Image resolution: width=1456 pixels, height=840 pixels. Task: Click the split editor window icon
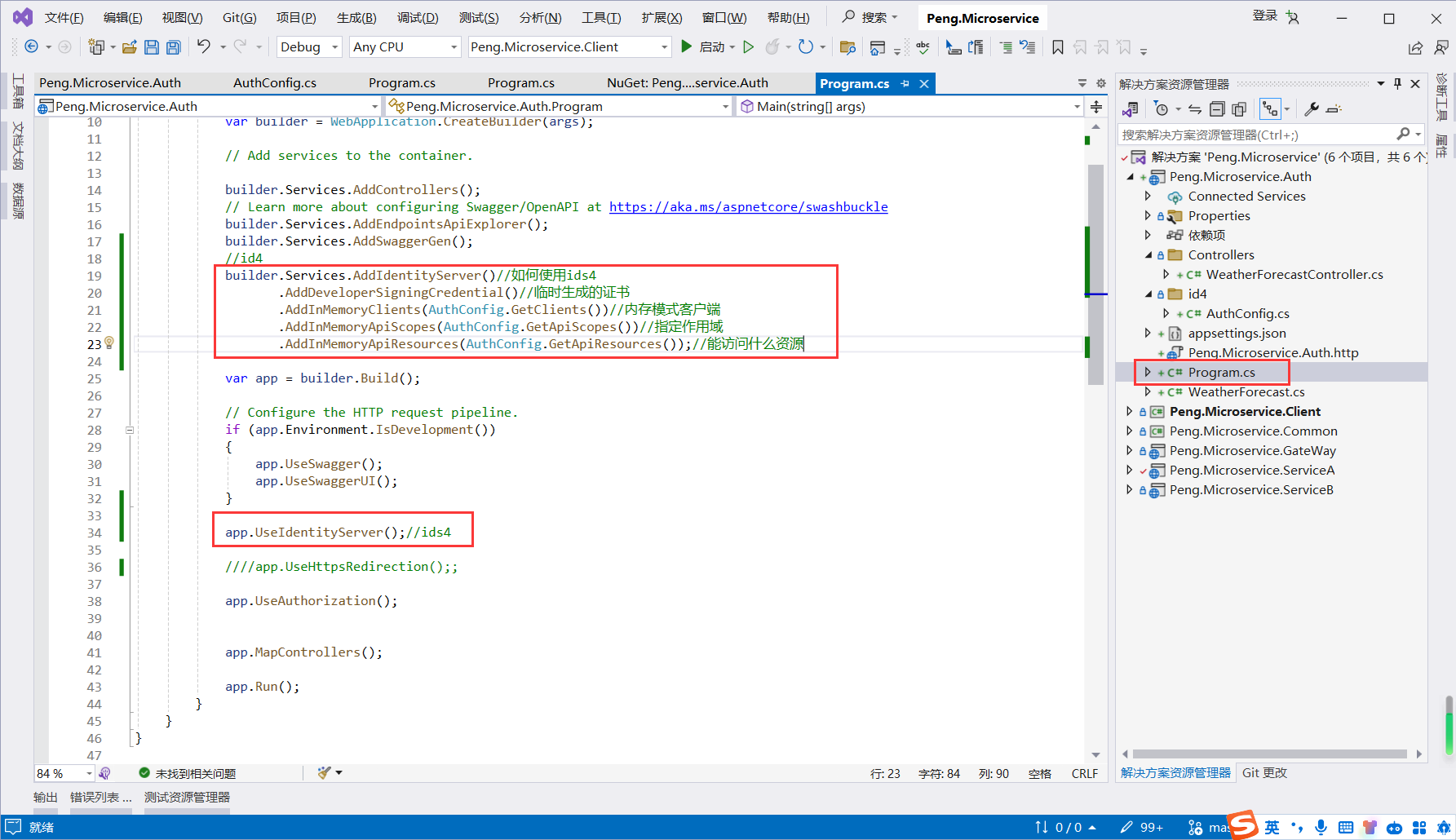point(1096,107)
